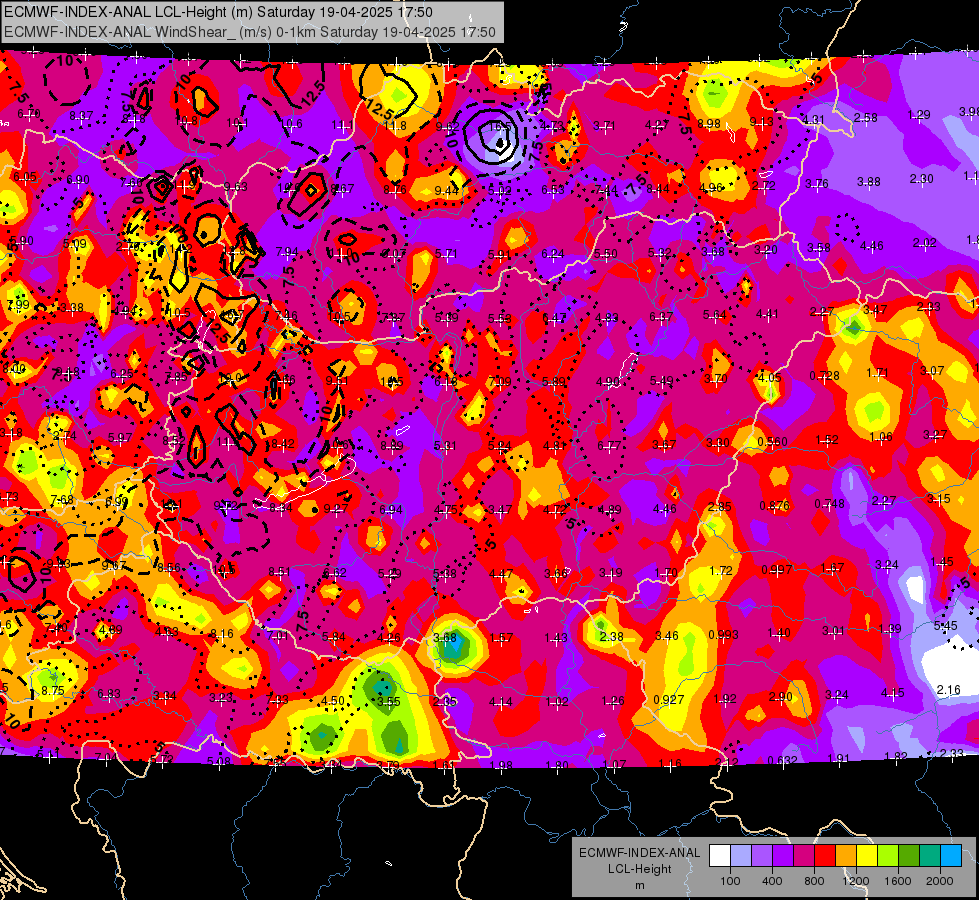
Task: Pick the sky blue legend swatch above 2000
Action: (951, 856)
